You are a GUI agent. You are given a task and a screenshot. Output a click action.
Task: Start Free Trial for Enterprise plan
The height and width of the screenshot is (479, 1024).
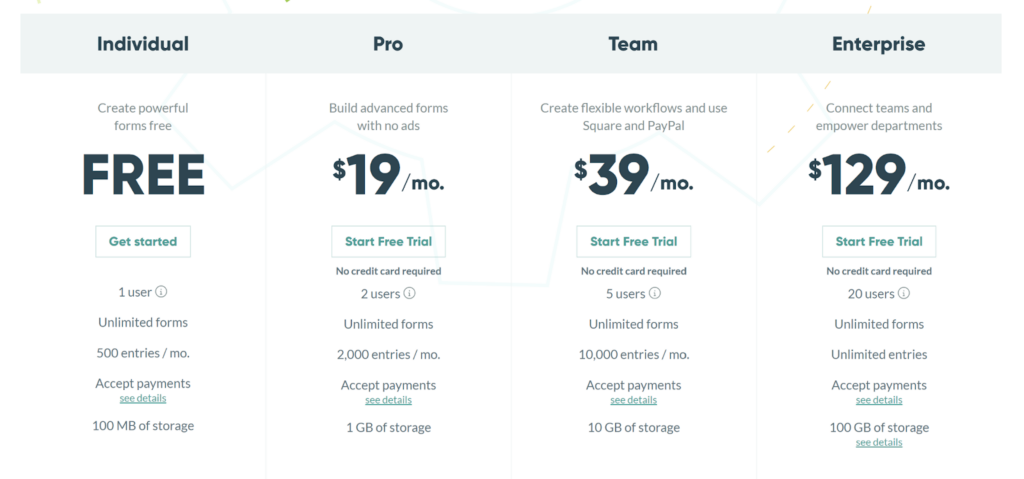[879, 241]
